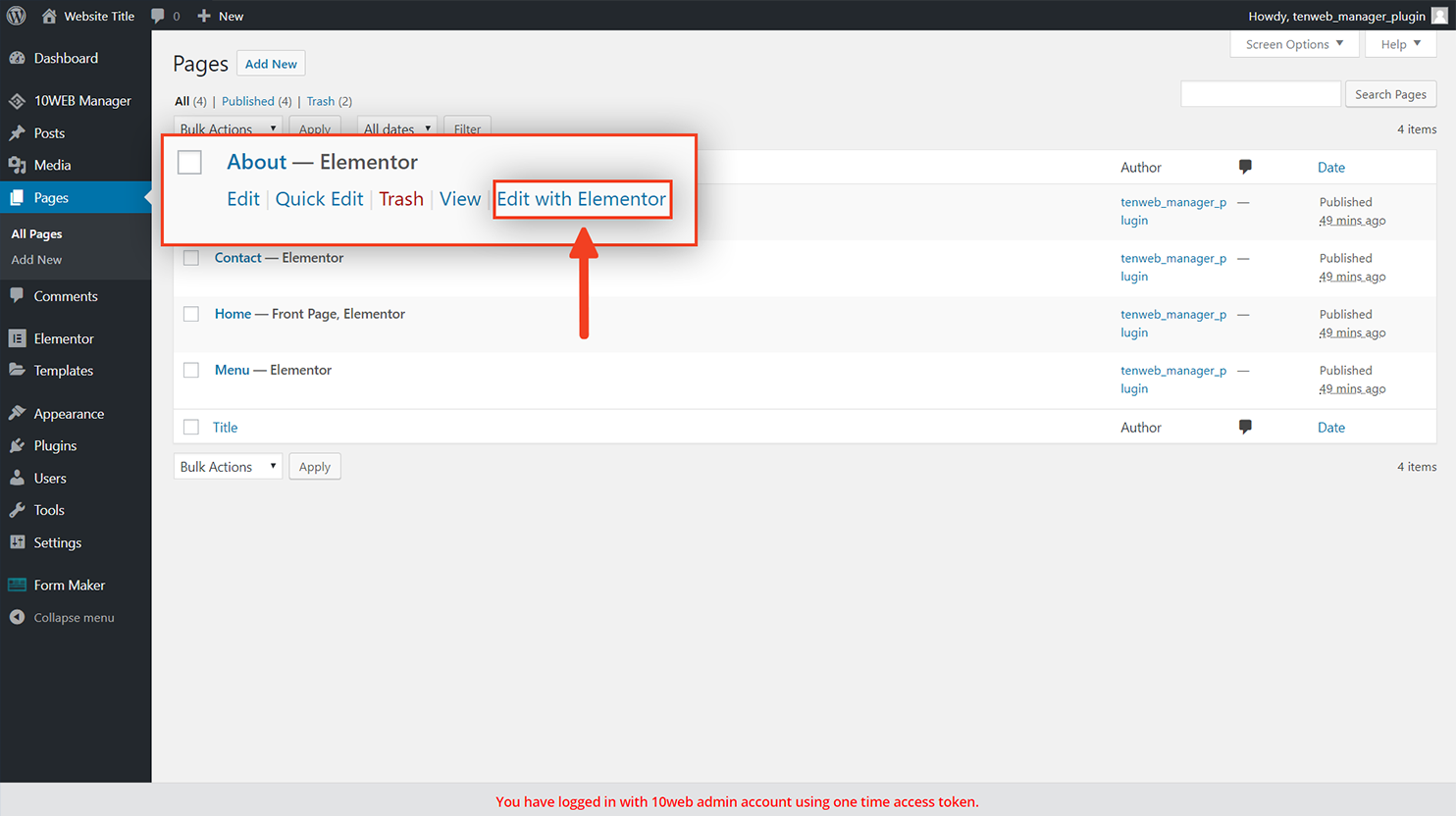The width and height of the screenshot is (1456, 816).
Task: Open the Home page title link
Action: (233, 314)
